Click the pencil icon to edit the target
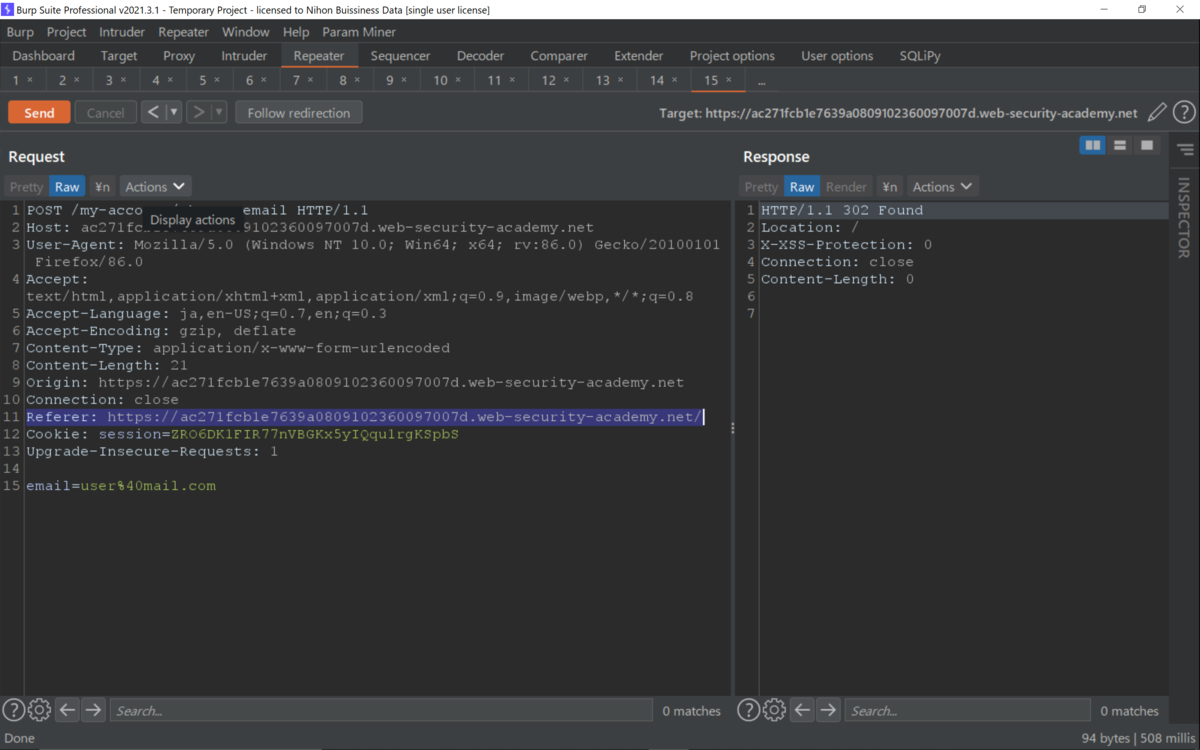This screenshot has height=750, width=1200. click(1157, 112)
